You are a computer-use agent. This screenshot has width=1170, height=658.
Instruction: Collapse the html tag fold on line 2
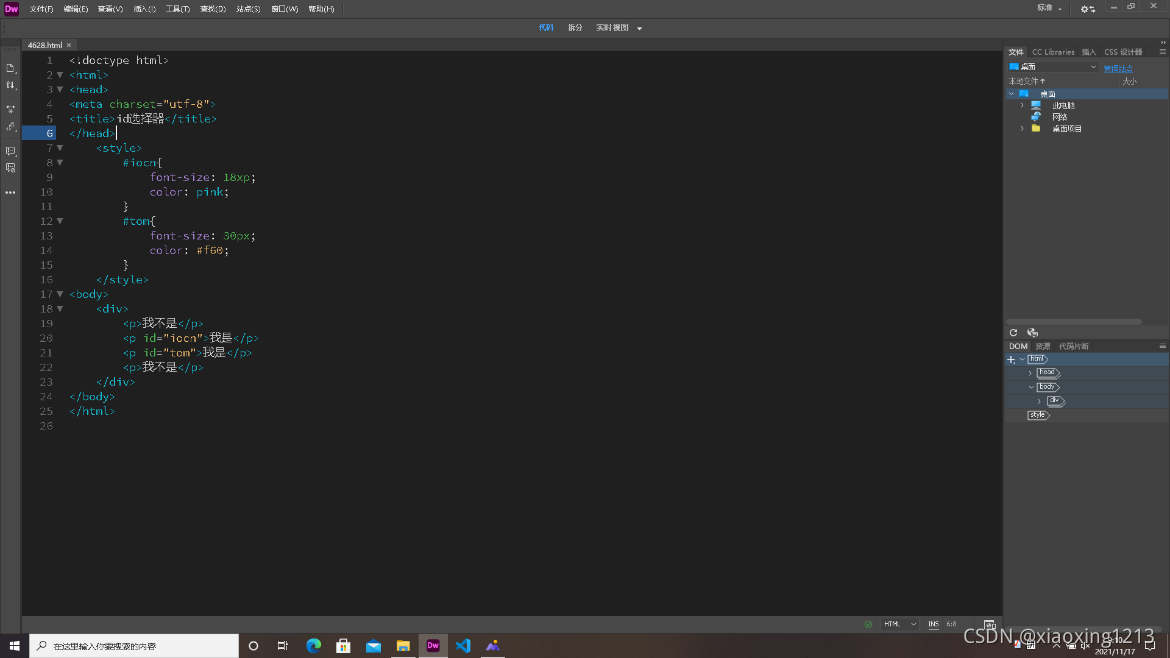60,75
